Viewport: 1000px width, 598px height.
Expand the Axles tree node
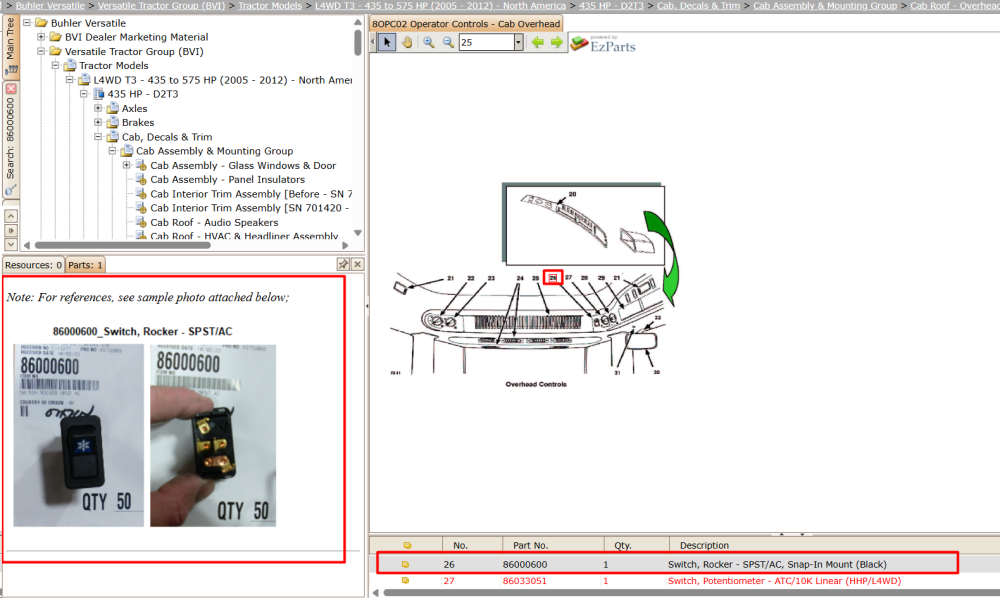pos(98,108)
